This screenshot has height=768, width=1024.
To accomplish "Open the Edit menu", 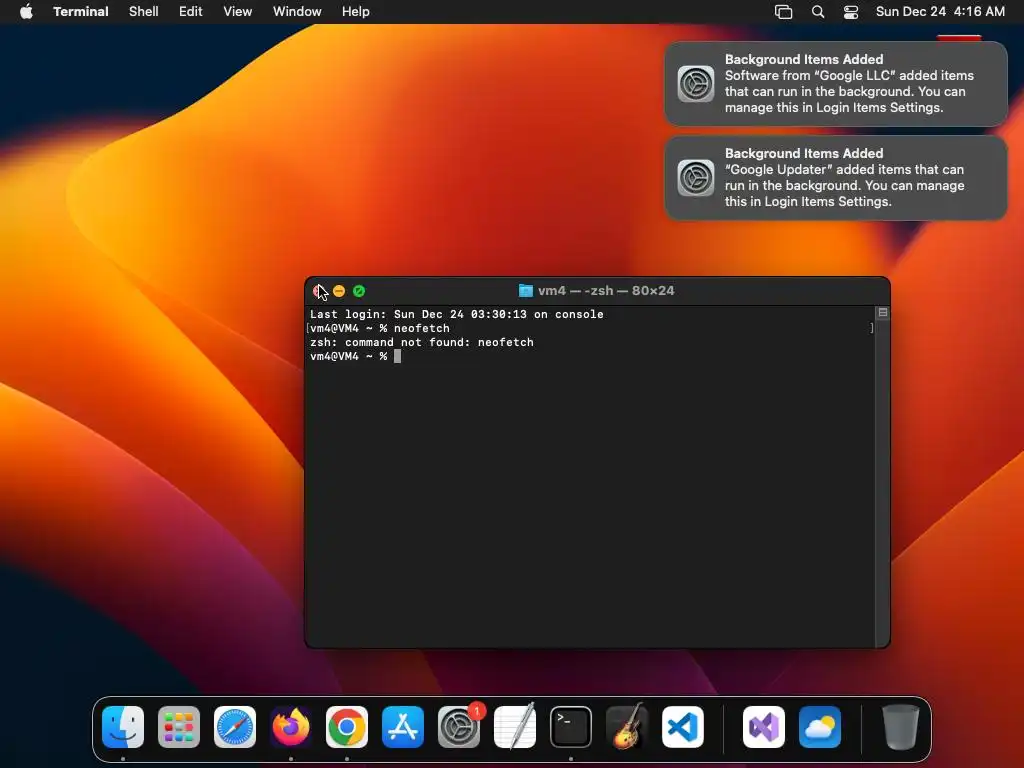I will (191, 12).
